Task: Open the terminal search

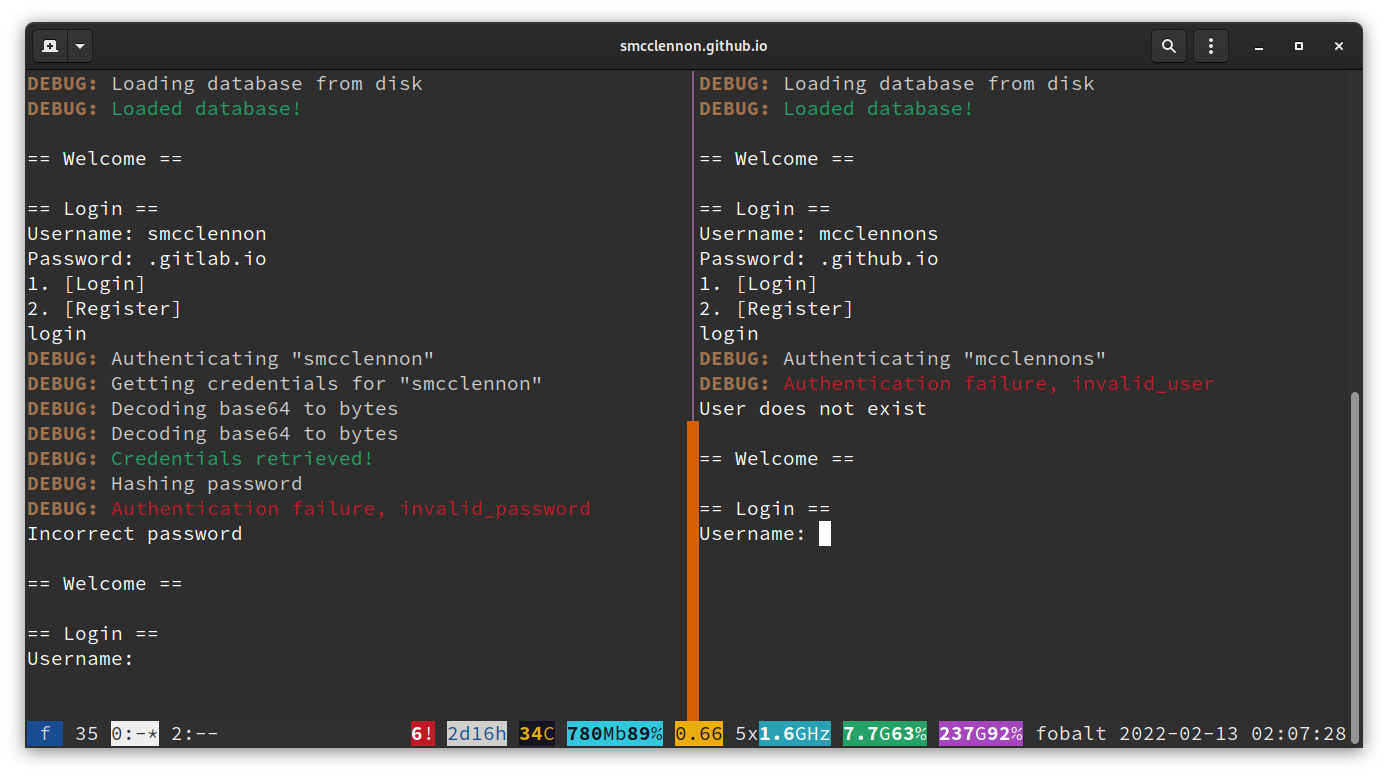Action: 1169,45
